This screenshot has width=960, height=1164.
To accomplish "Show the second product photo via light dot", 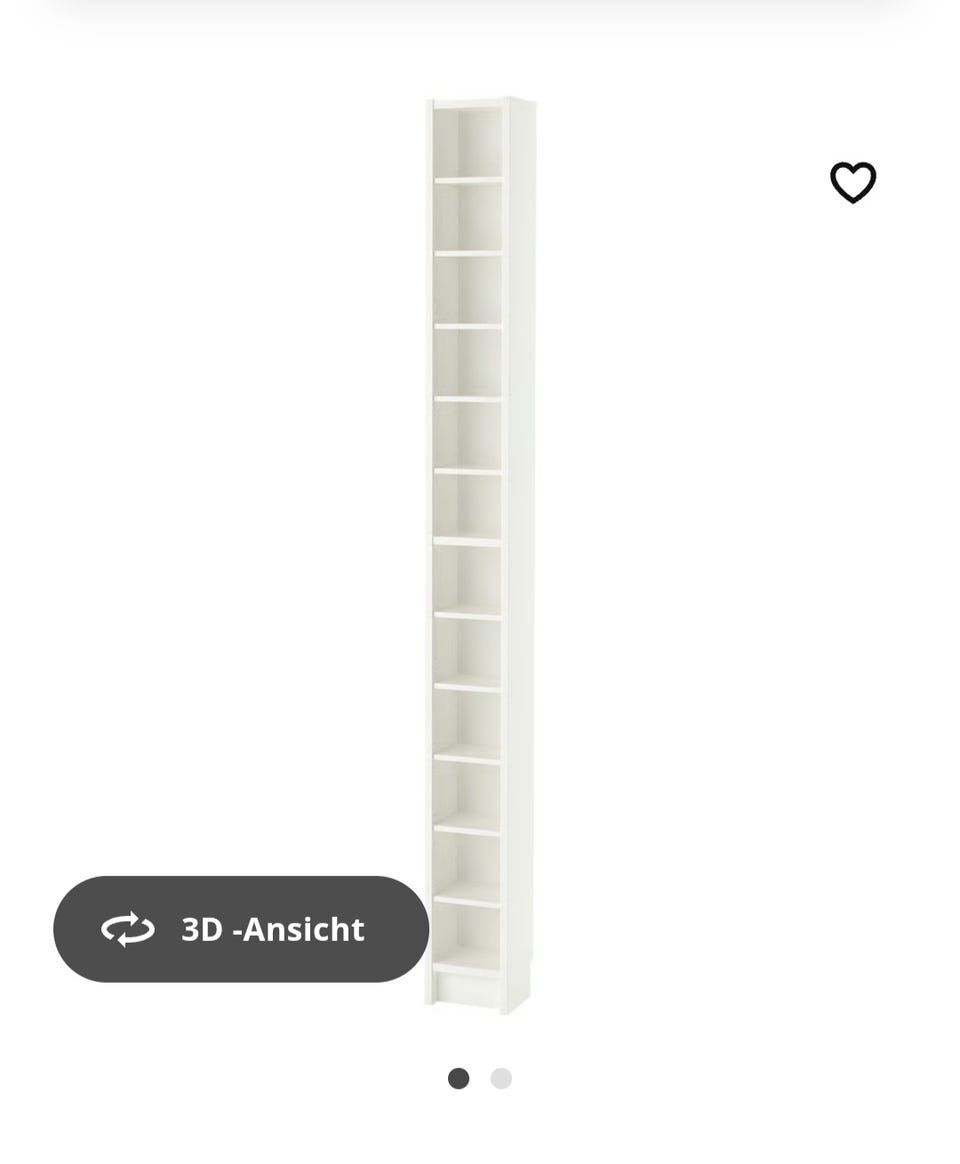I will tap(501, 1078).
